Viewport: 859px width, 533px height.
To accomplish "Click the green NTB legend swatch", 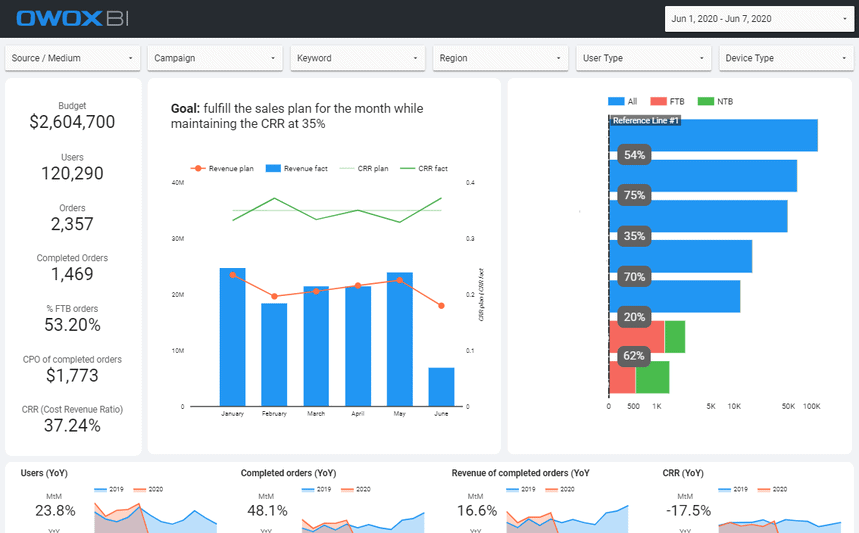I will pyautogui.click(x=706, y=101).
